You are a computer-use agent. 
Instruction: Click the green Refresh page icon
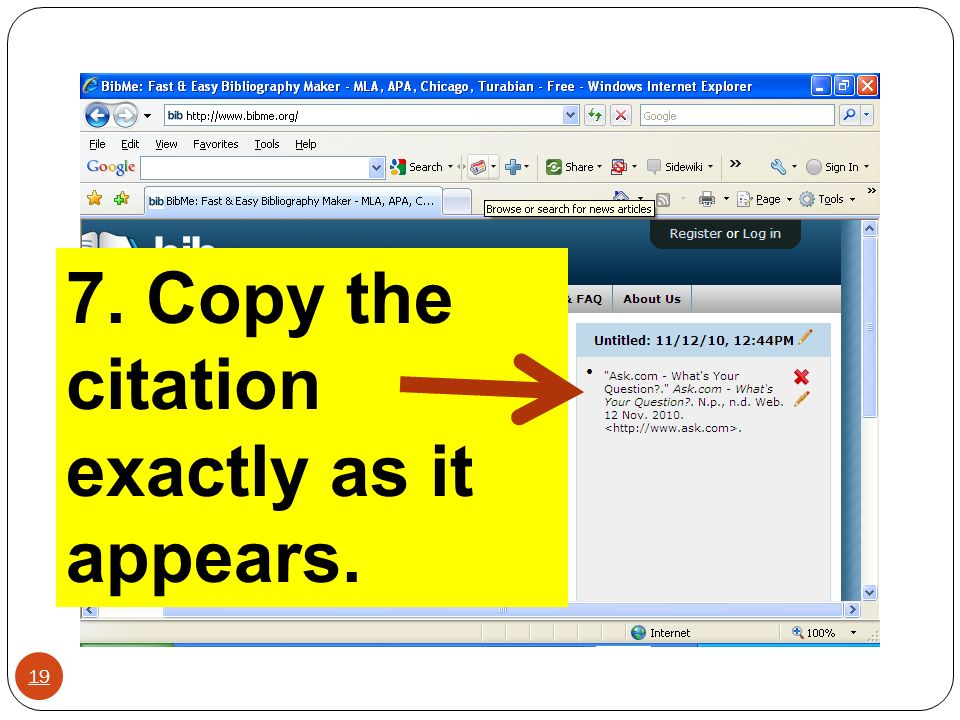(x=594, y=115)
